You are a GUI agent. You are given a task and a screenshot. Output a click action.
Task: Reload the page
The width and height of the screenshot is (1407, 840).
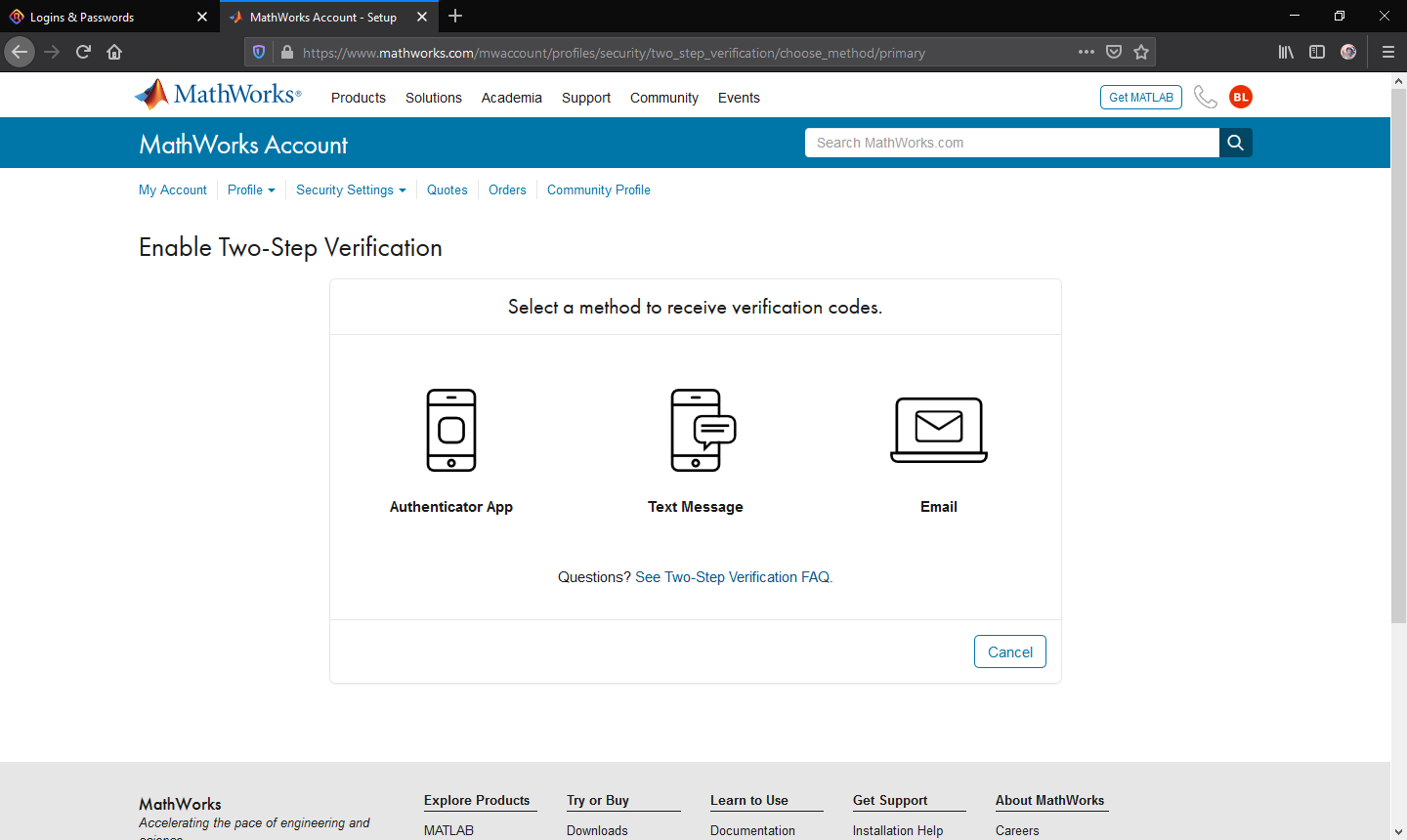click(x=83, y=52)
